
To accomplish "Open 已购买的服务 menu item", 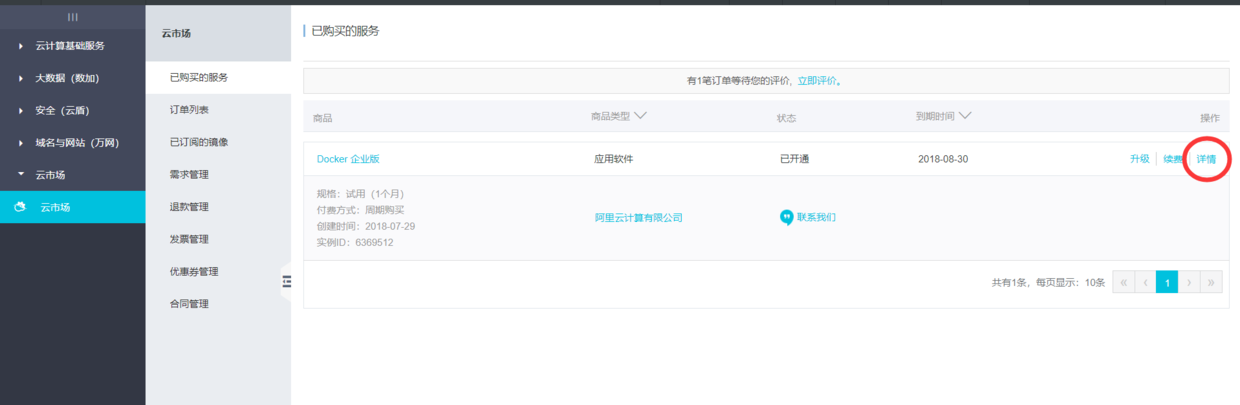I will pyautogui.click(x=199, y=78).
